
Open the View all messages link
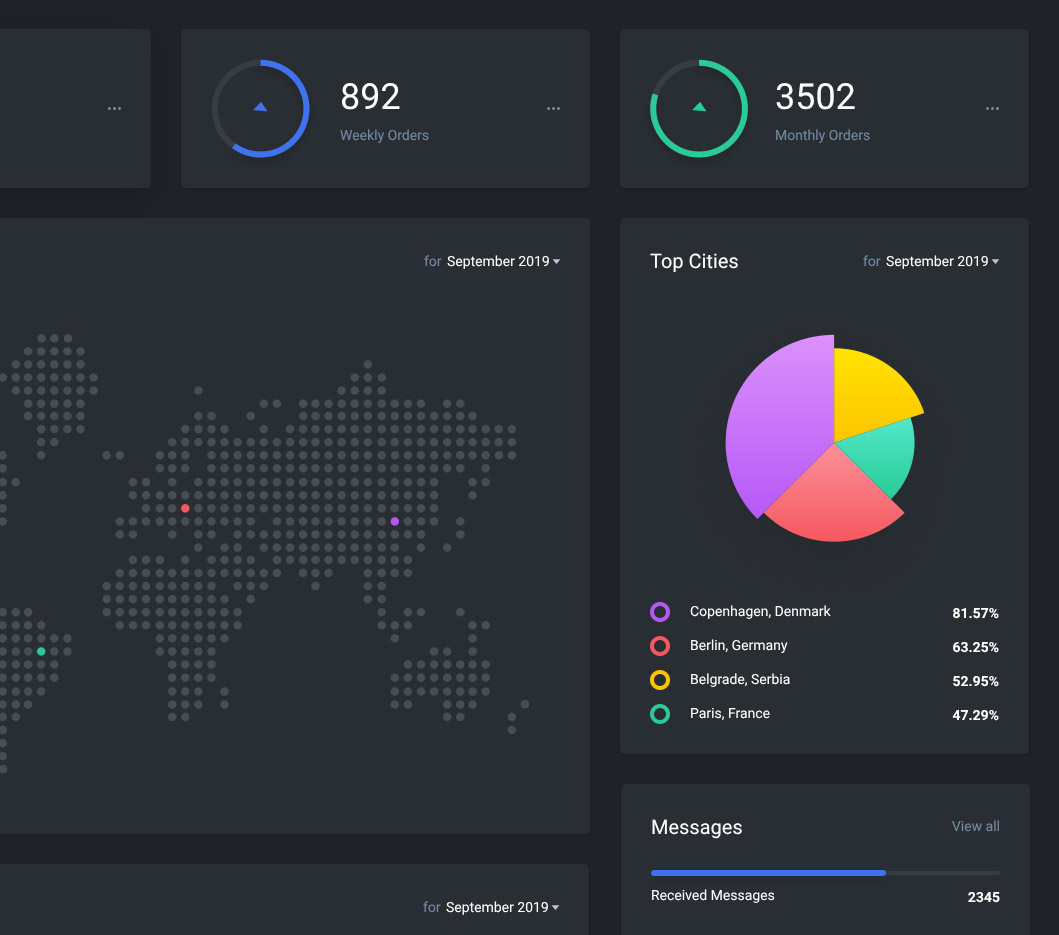click(975, 826)
